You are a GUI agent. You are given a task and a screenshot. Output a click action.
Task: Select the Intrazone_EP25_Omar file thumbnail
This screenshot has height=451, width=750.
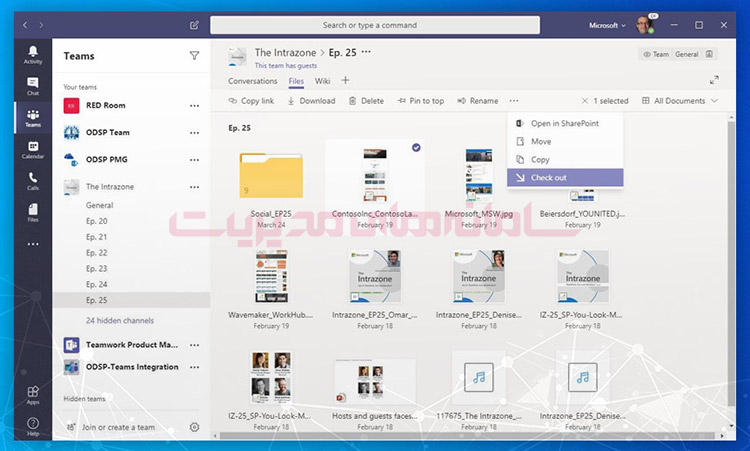(x=375, y=276)
